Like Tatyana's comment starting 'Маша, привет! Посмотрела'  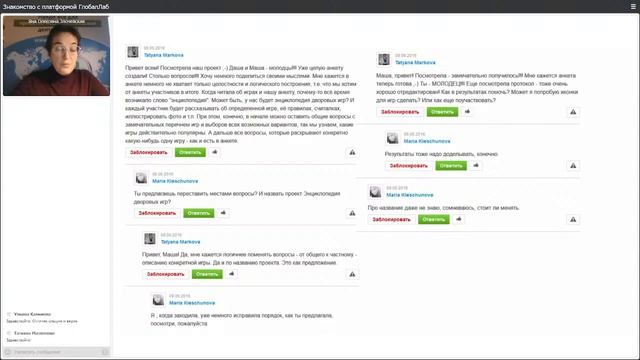tap(467, 111)
